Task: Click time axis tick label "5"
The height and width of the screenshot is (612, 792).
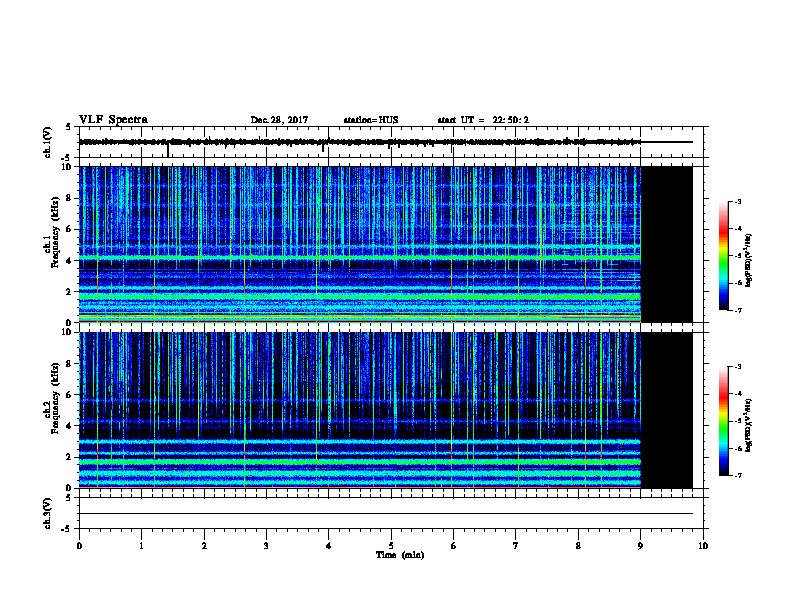Action: click(391, 545)
